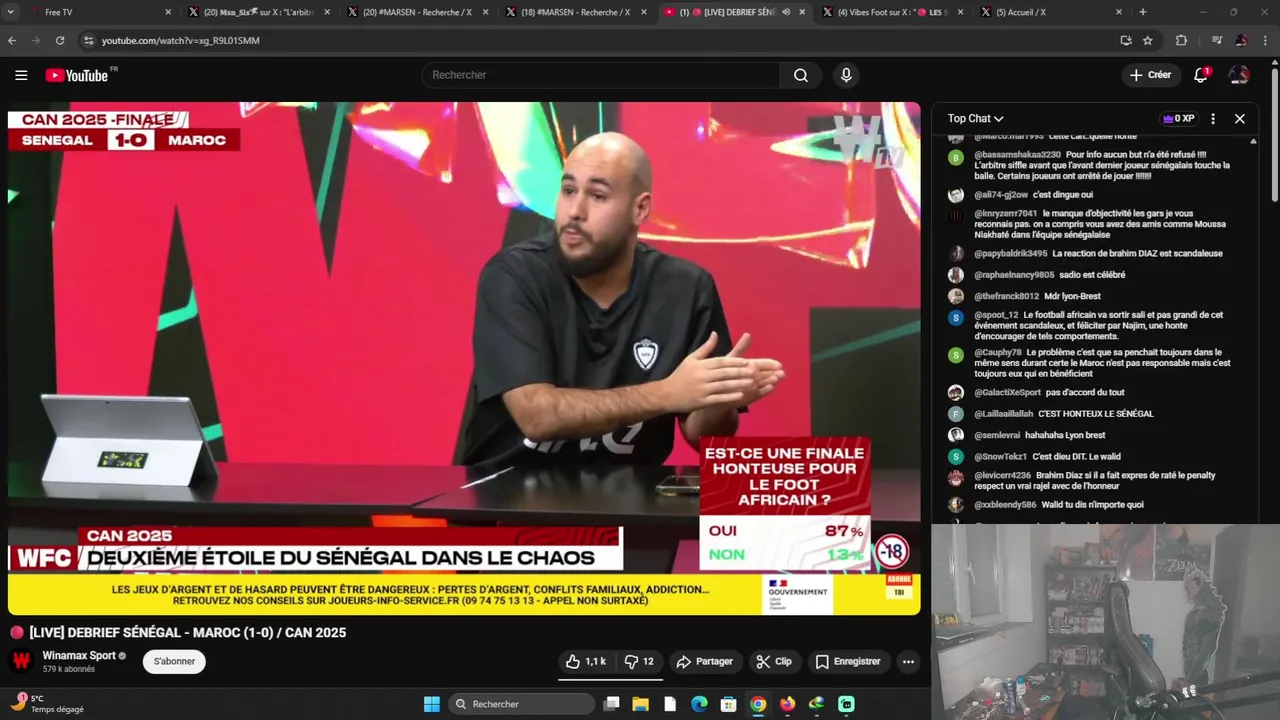Open the Winamax Sport channel avatar

coord(21,661)
